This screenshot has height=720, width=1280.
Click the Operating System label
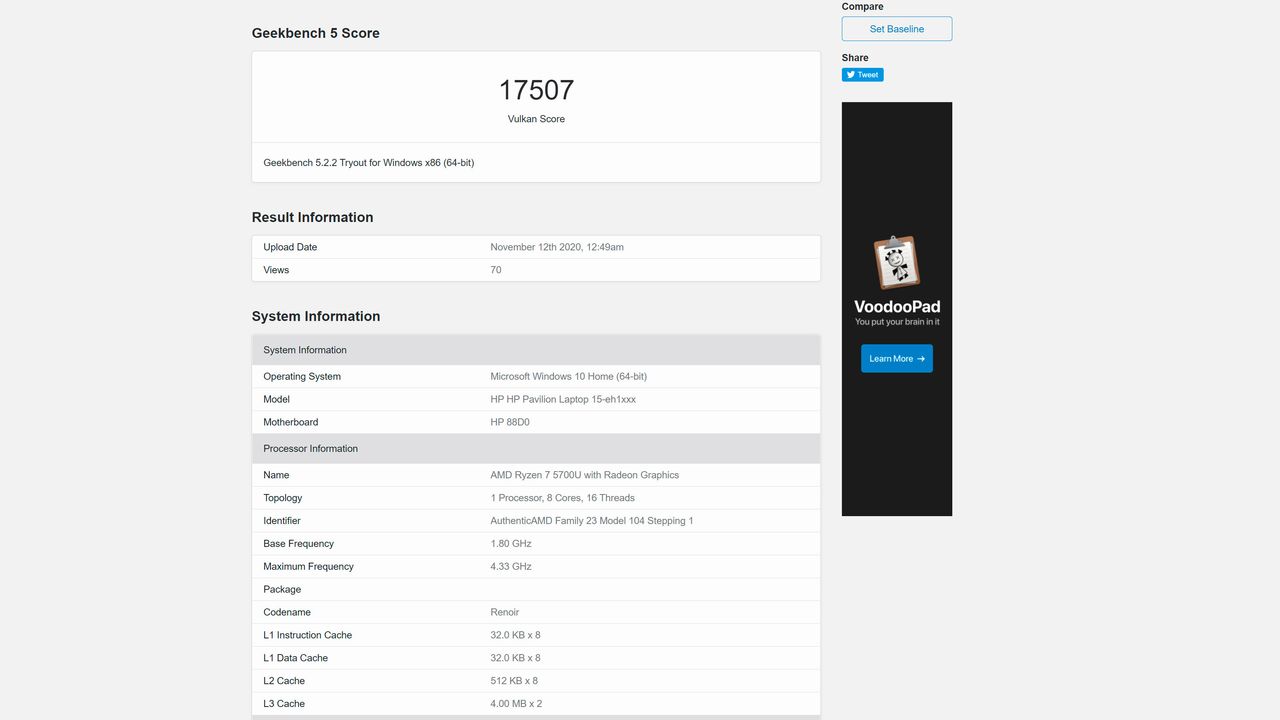click(302, 377)
